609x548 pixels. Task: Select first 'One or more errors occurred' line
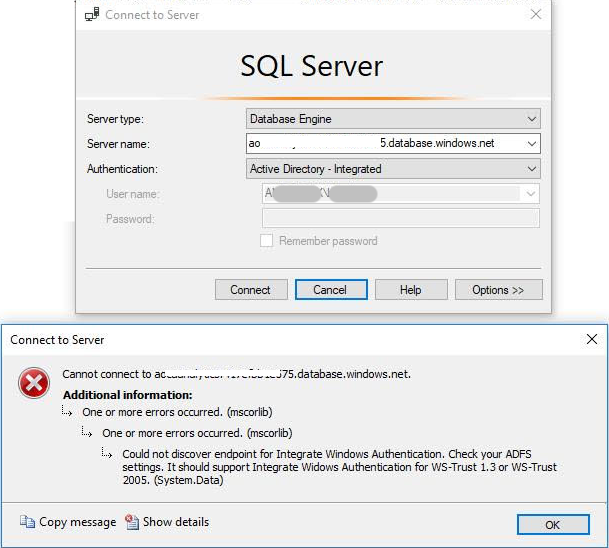coord(177,412)
